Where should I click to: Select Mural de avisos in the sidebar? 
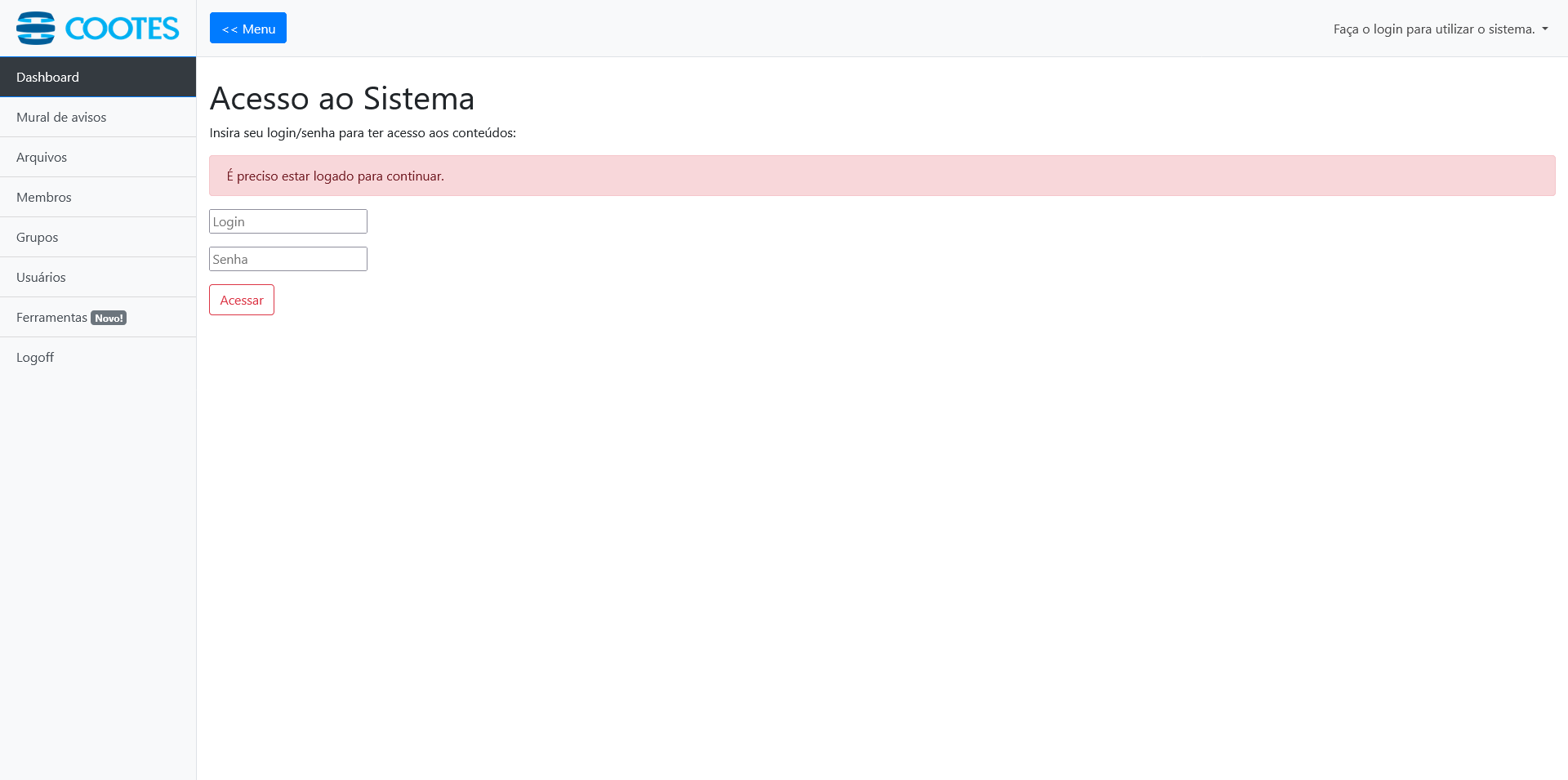tap(61, 117)
